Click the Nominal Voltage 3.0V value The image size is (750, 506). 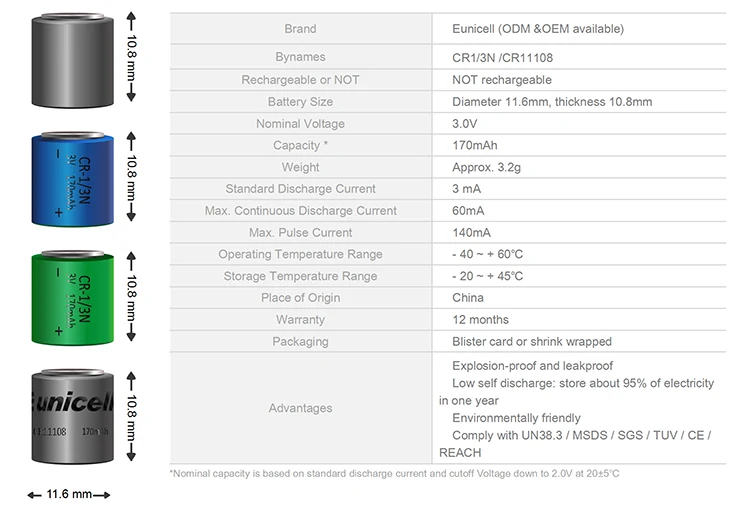[x=464, y=124]
